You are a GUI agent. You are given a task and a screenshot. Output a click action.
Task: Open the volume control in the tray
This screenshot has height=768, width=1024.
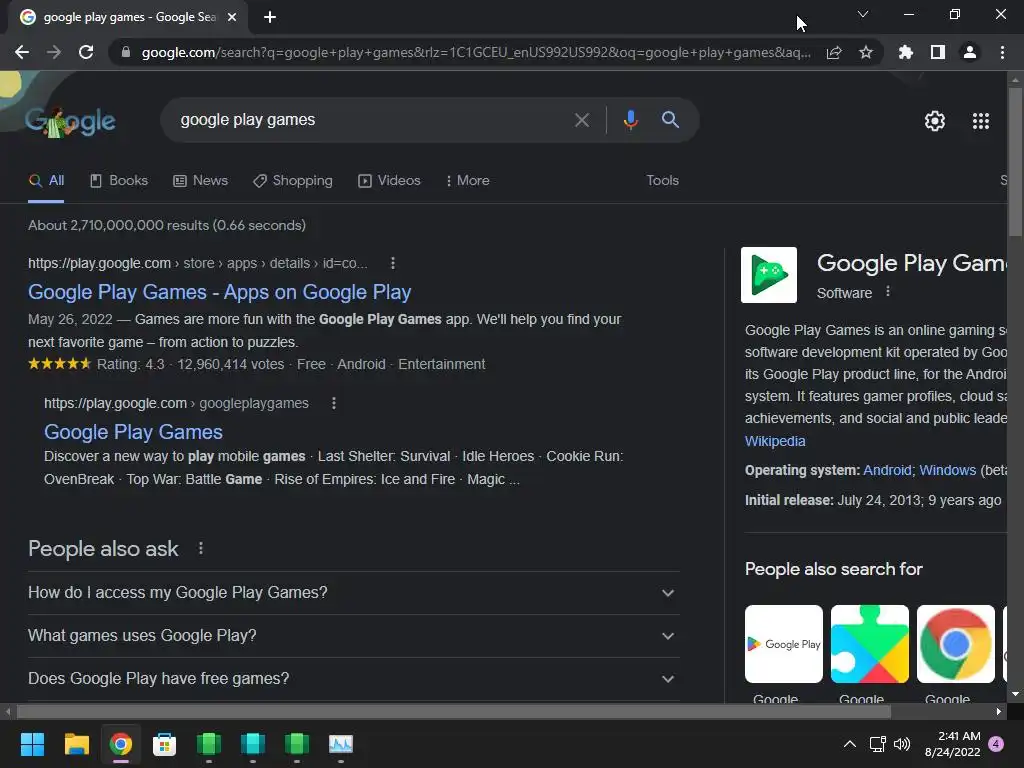pos(902,744)
